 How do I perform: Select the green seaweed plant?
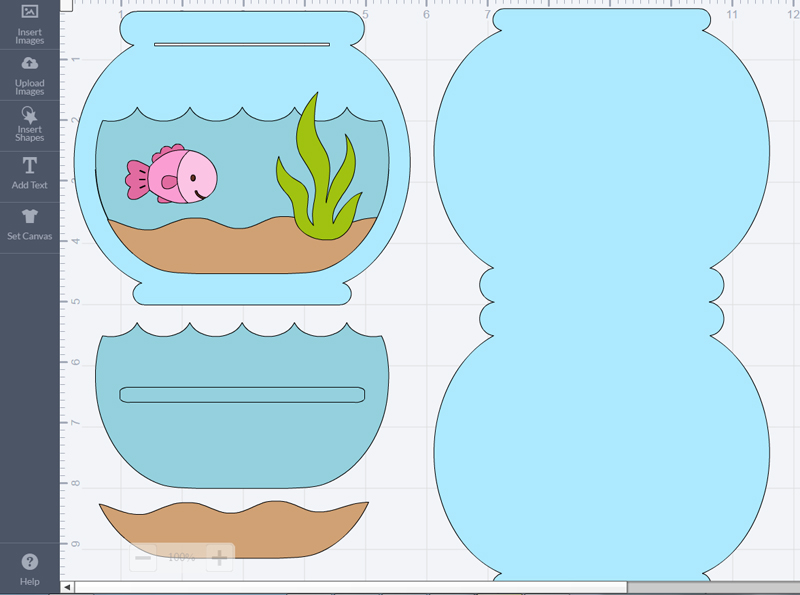317,172
